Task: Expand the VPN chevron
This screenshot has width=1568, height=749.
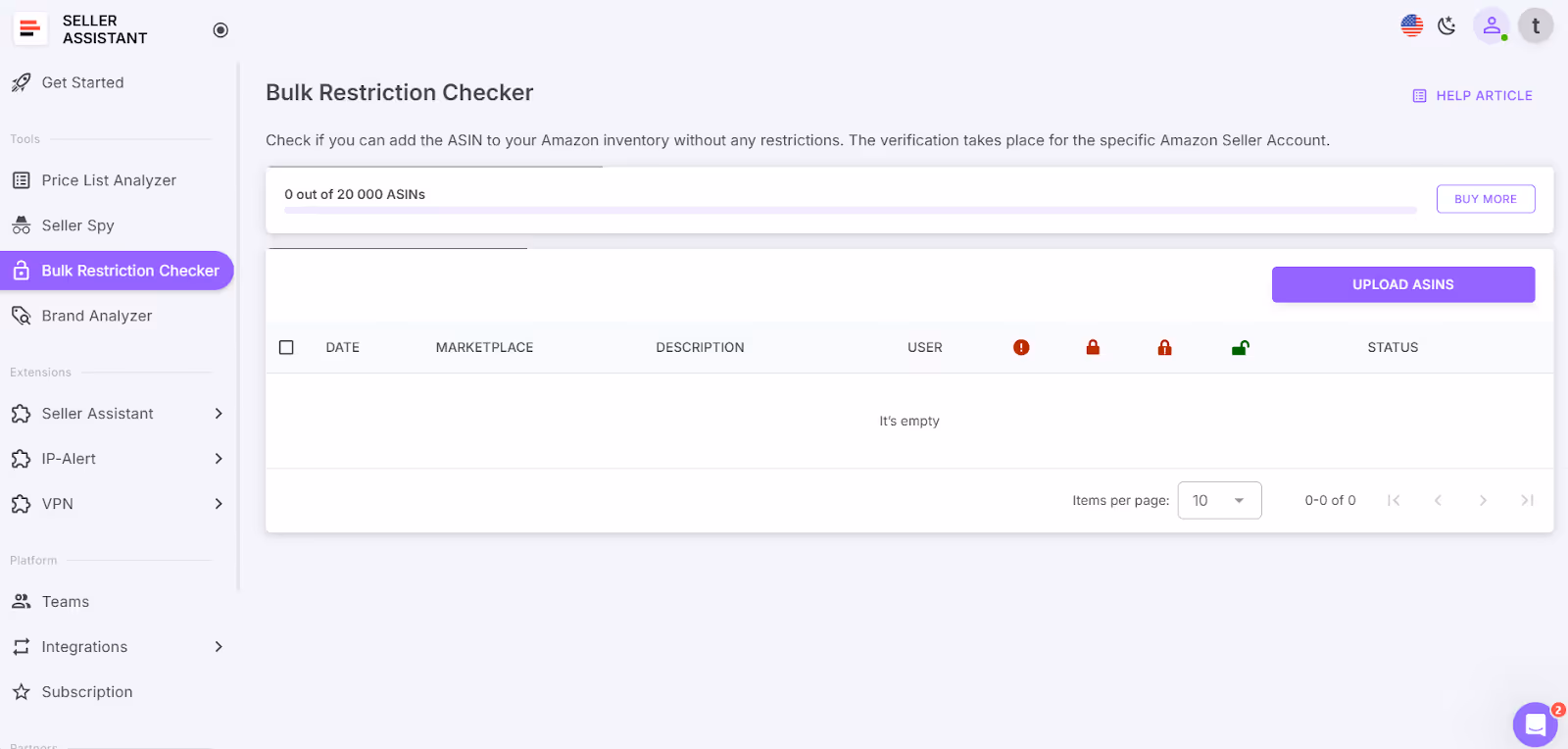Action: pyautogui.click(x=219, y=504)
